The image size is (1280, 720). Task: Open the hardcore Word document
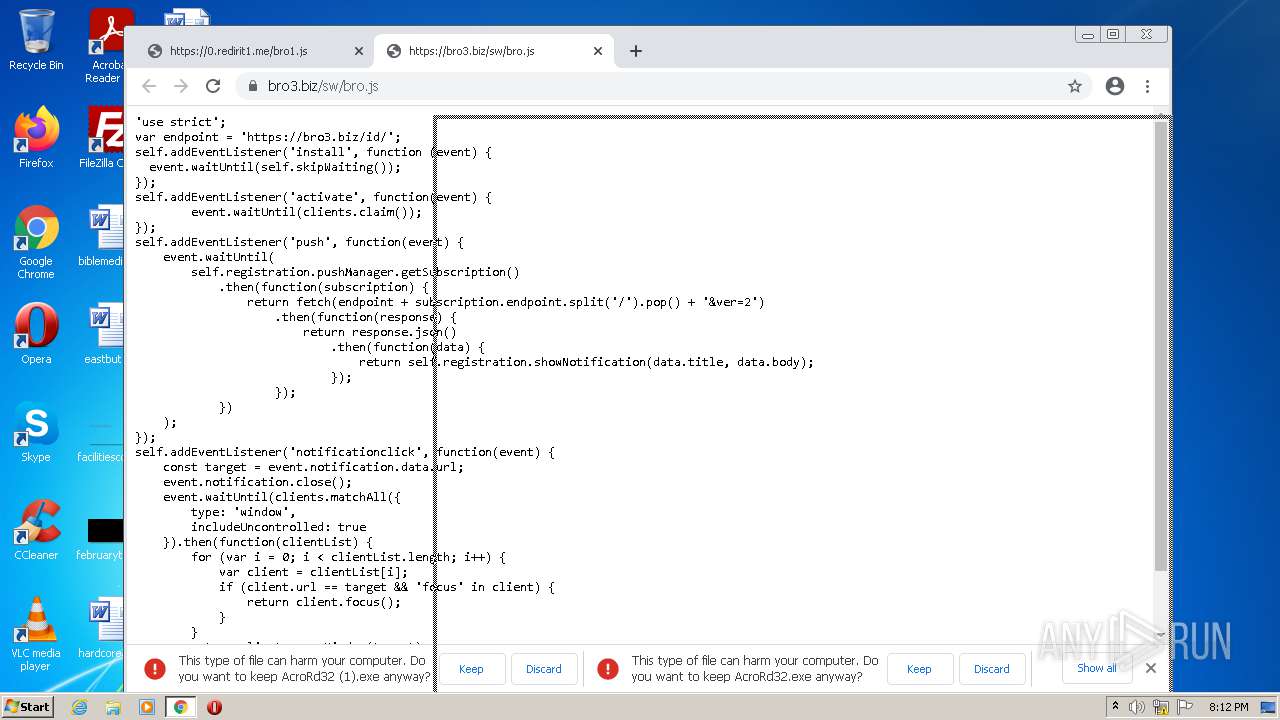point(102,628)
